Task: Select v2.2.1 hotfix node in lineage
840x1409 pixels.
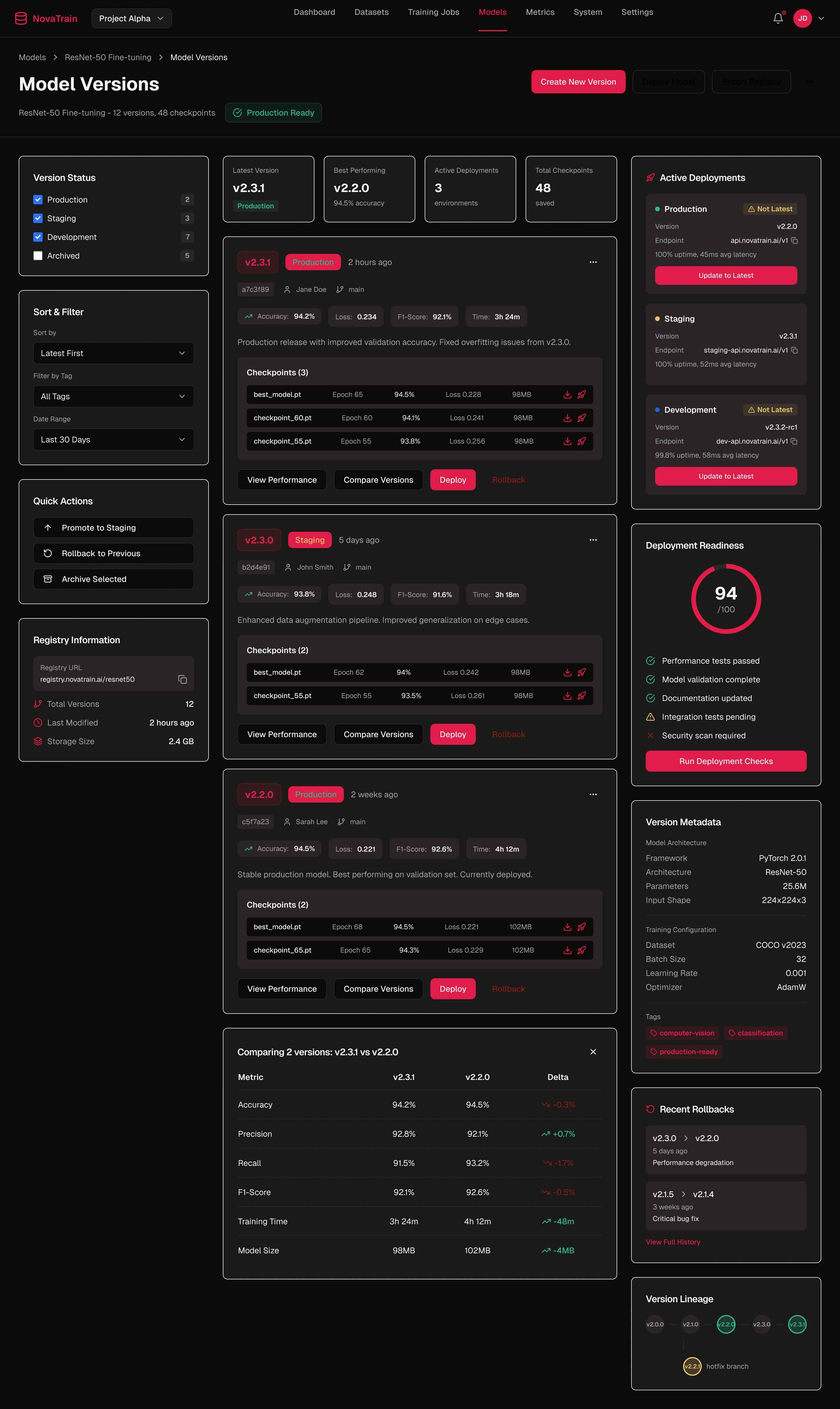Action: (692, 1366)
